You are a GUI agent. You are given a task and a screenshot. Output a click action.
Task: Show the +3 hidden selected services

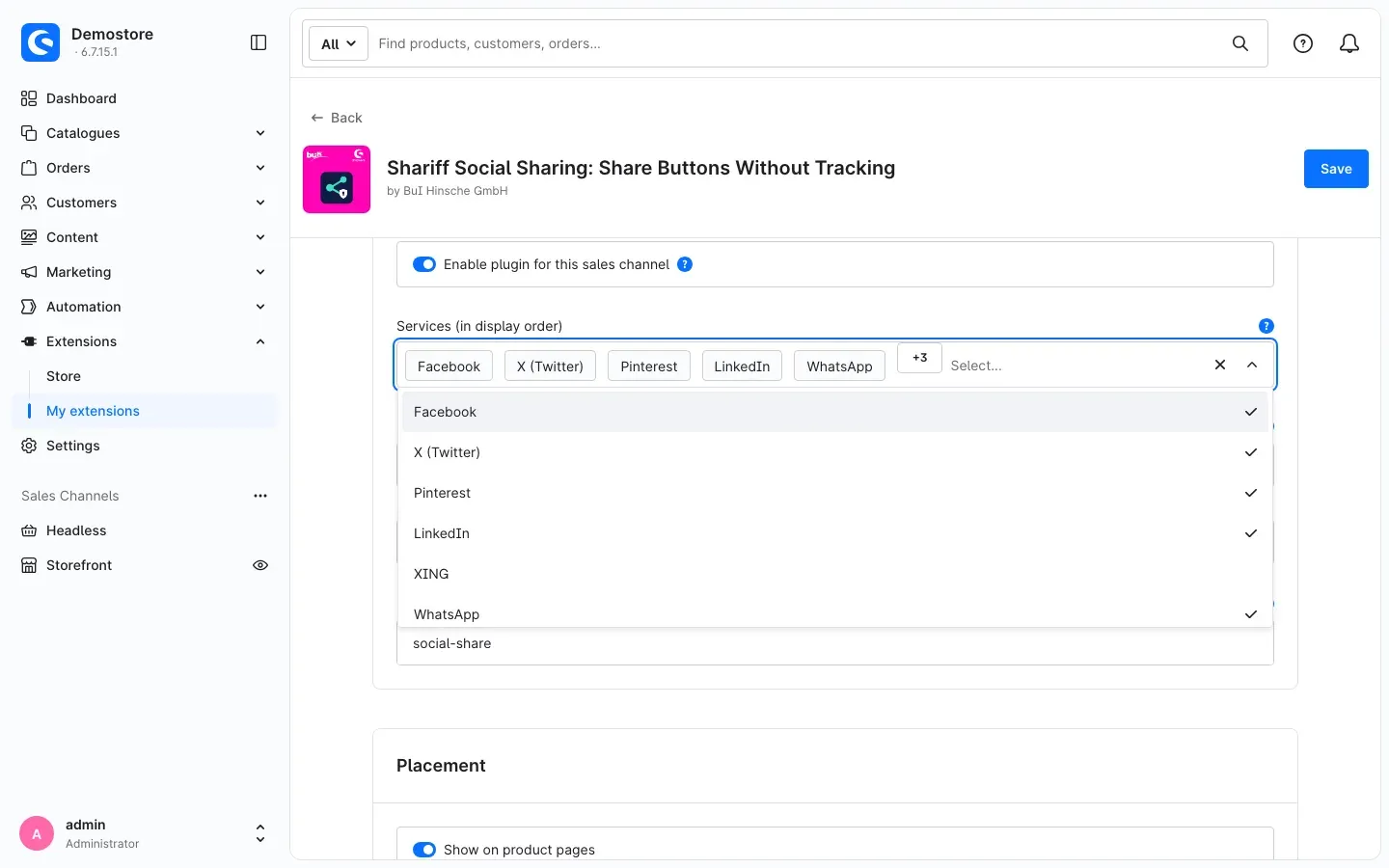pos(919,358)
